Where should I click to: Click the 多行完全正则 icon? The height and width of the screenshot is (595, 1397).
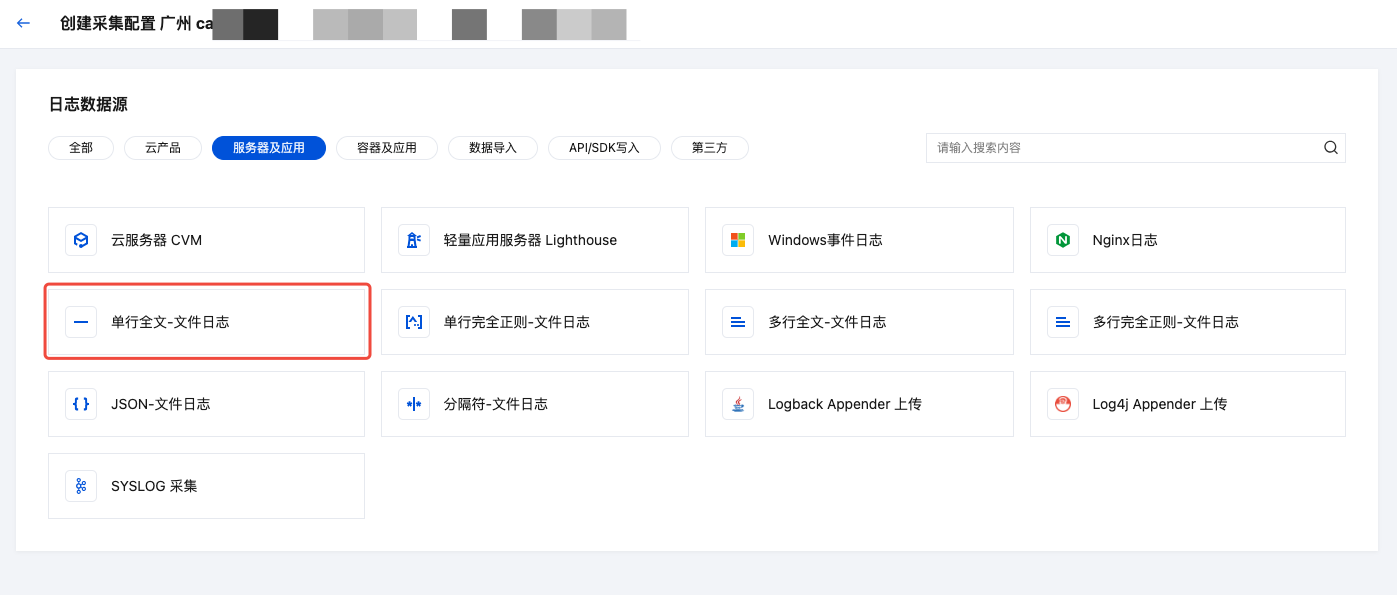tap(1063, 322)
